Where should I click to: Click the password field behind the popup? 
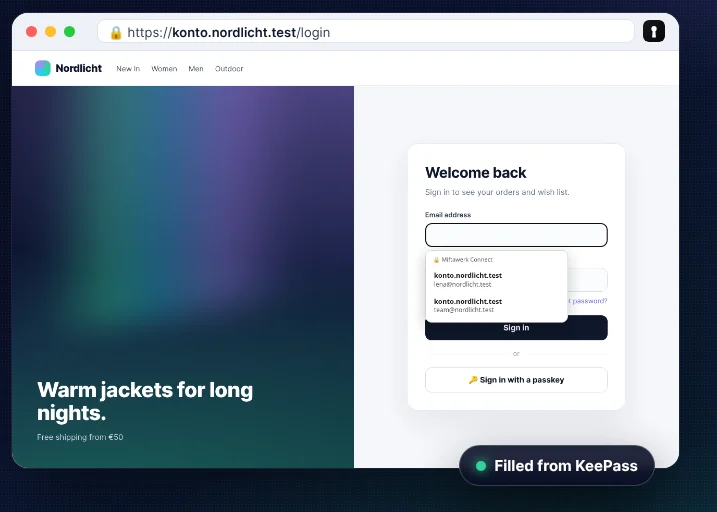point(588,280)
